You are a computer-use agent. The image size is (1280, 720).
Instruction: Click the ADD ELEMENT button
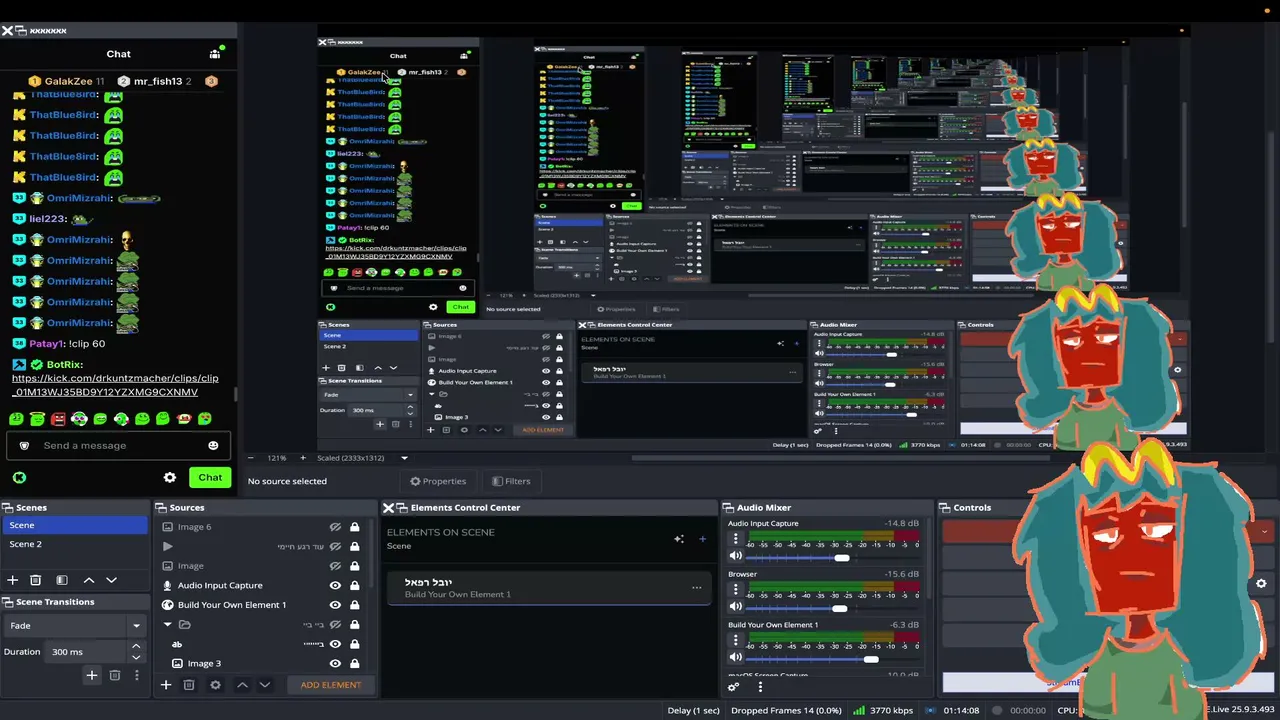click(x=331, y=685)
